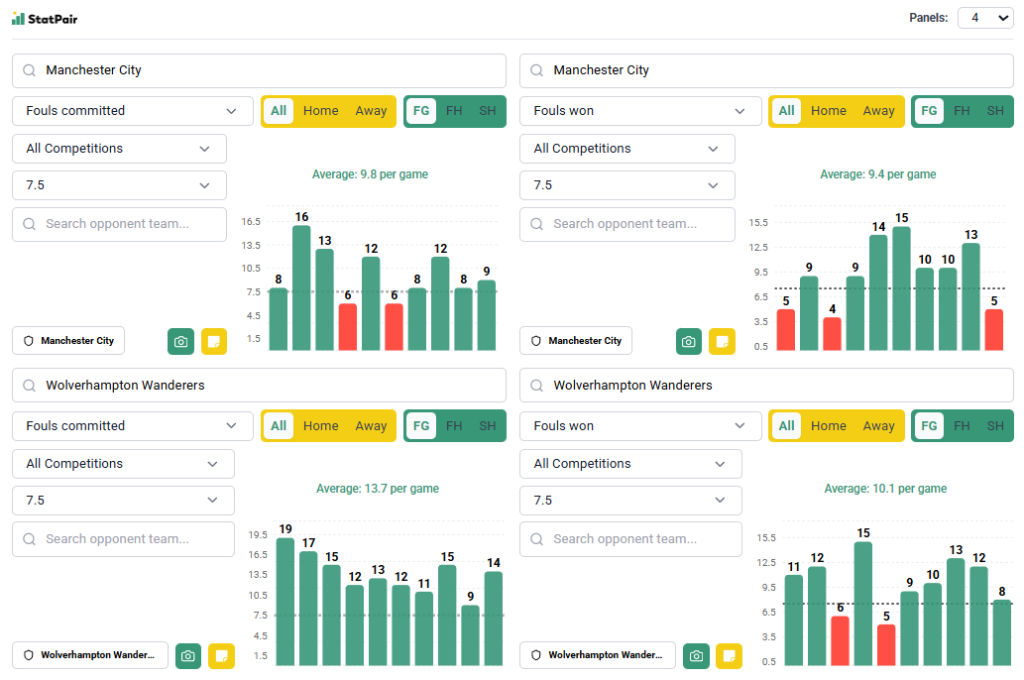Click yellow note icon in Manchester City Fouls committed panel
The image size is (1024, 680).
click(x=214, y=341)
